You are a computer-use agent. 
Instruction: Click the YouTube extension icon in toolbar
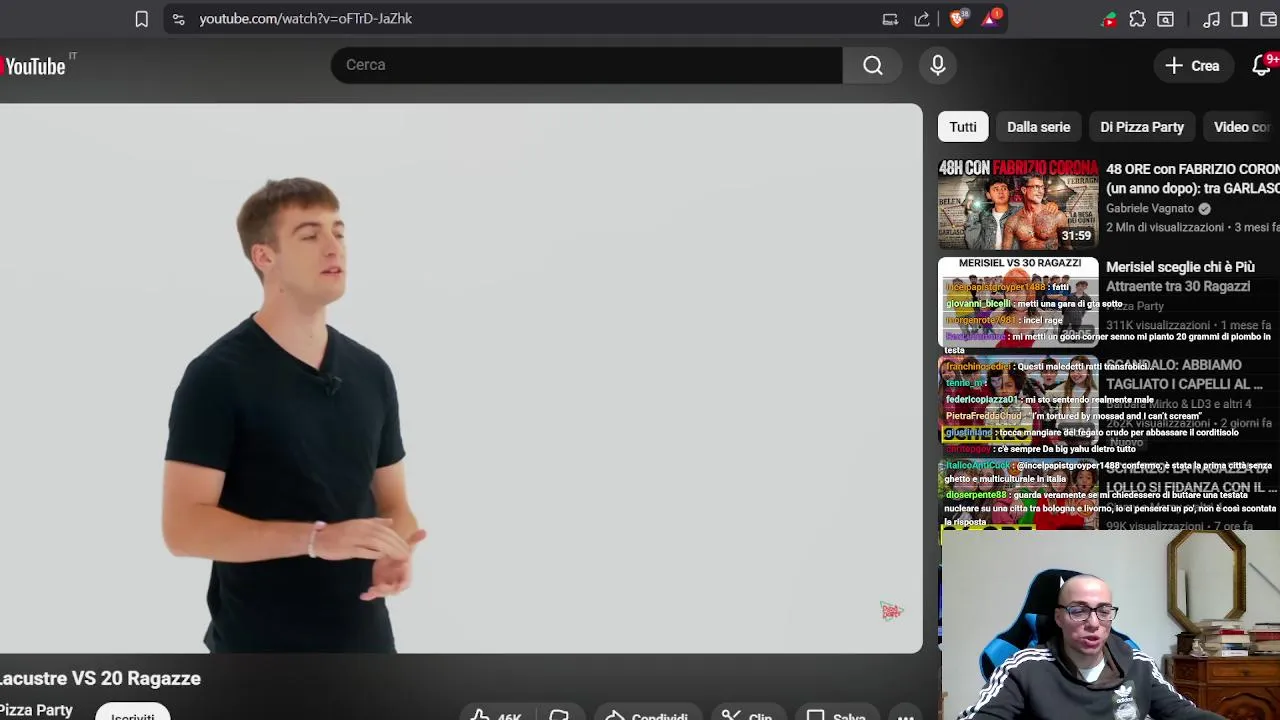tap(1109, 19)
